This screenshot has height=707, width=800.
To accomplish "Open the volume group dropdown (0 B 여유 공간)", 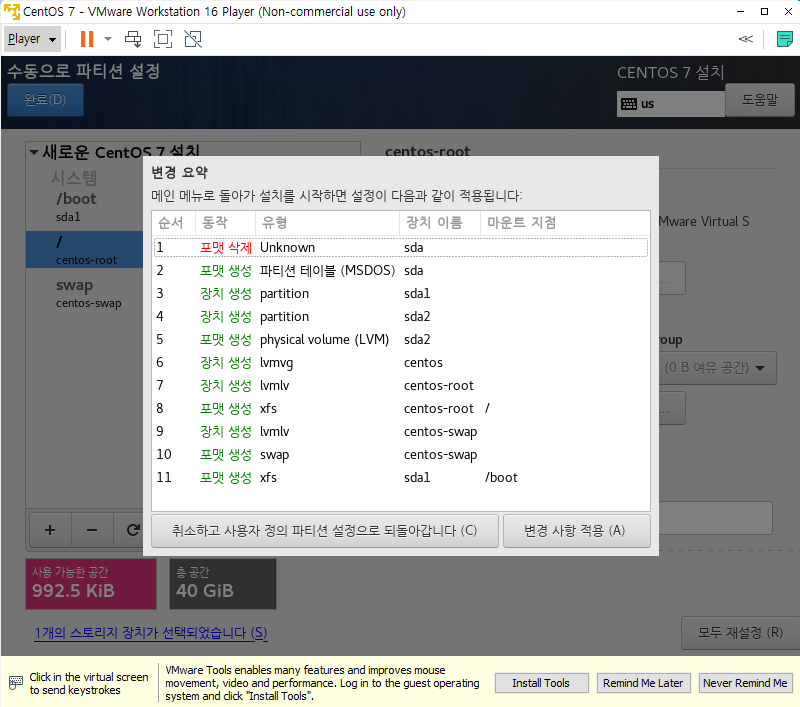I will point(717,368).
